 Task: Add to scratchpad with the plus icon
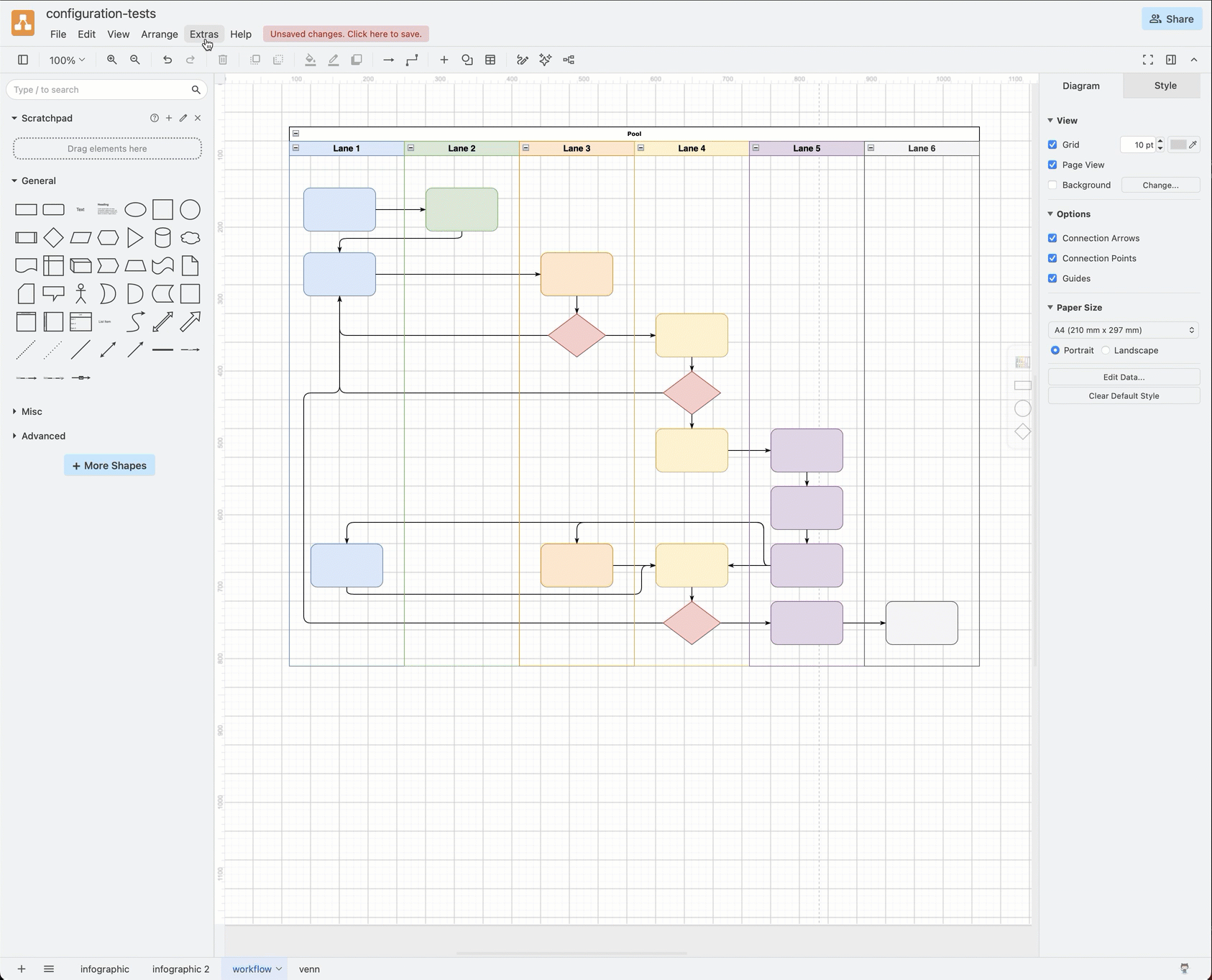point(169,118)
